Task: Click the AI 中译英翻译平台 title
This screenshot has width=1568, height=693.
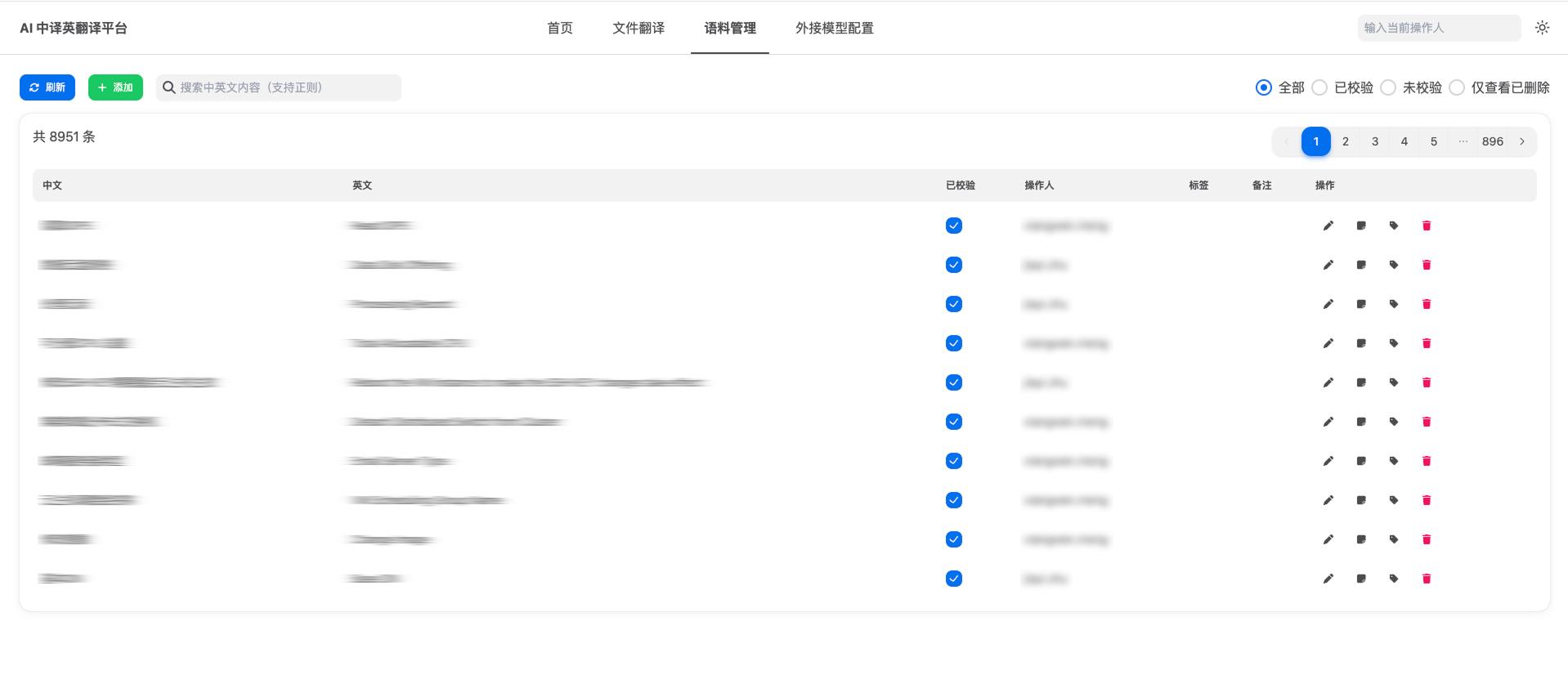Action: [x=74, y=28]
